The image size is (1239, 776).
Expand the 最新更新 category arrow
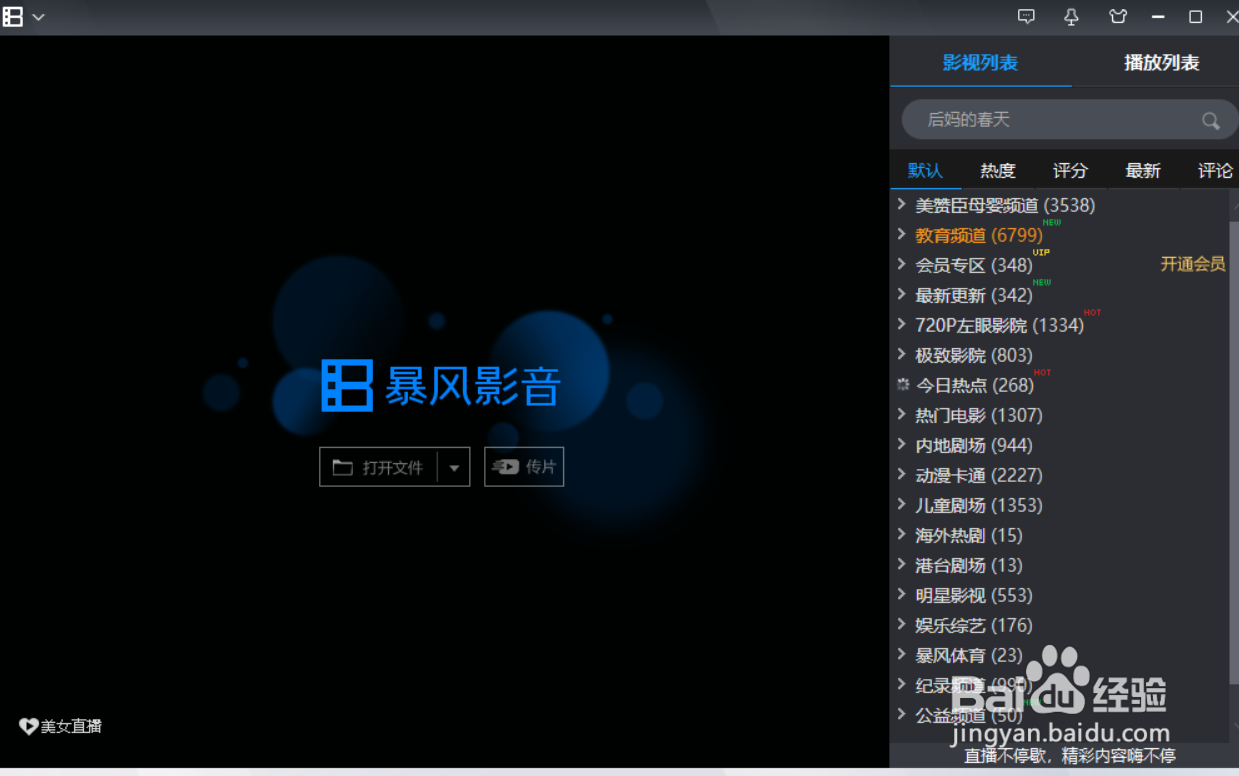pyautogui.click(x=902, y=294)
